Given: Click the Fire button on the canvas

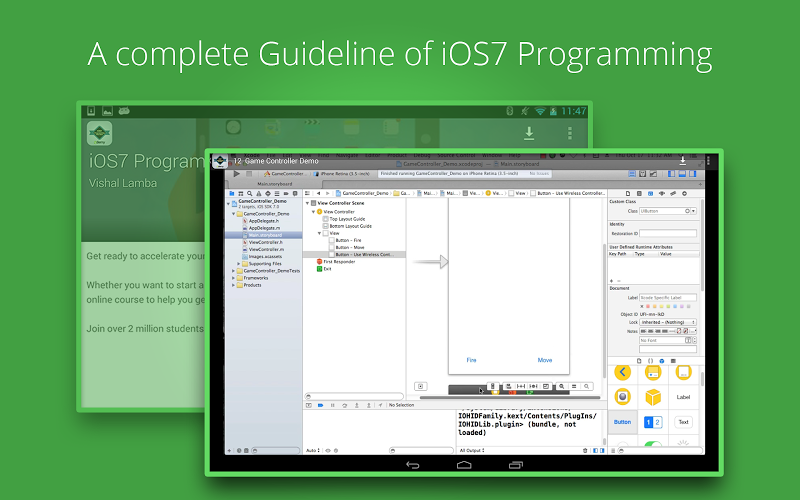Looking at the screenshot, I should point(471,360).
